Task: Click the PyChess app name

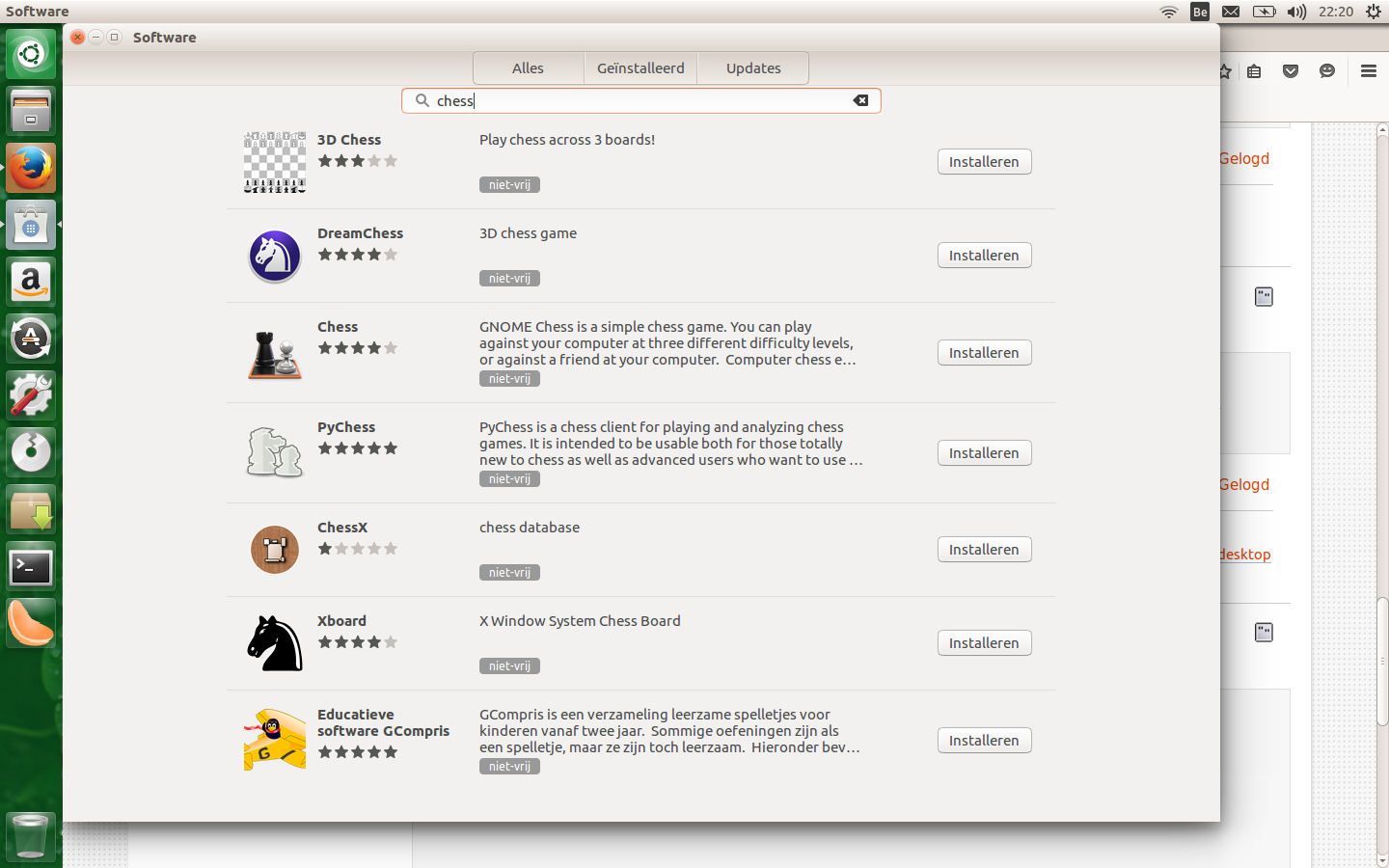Action: click(x=346, y=427)
